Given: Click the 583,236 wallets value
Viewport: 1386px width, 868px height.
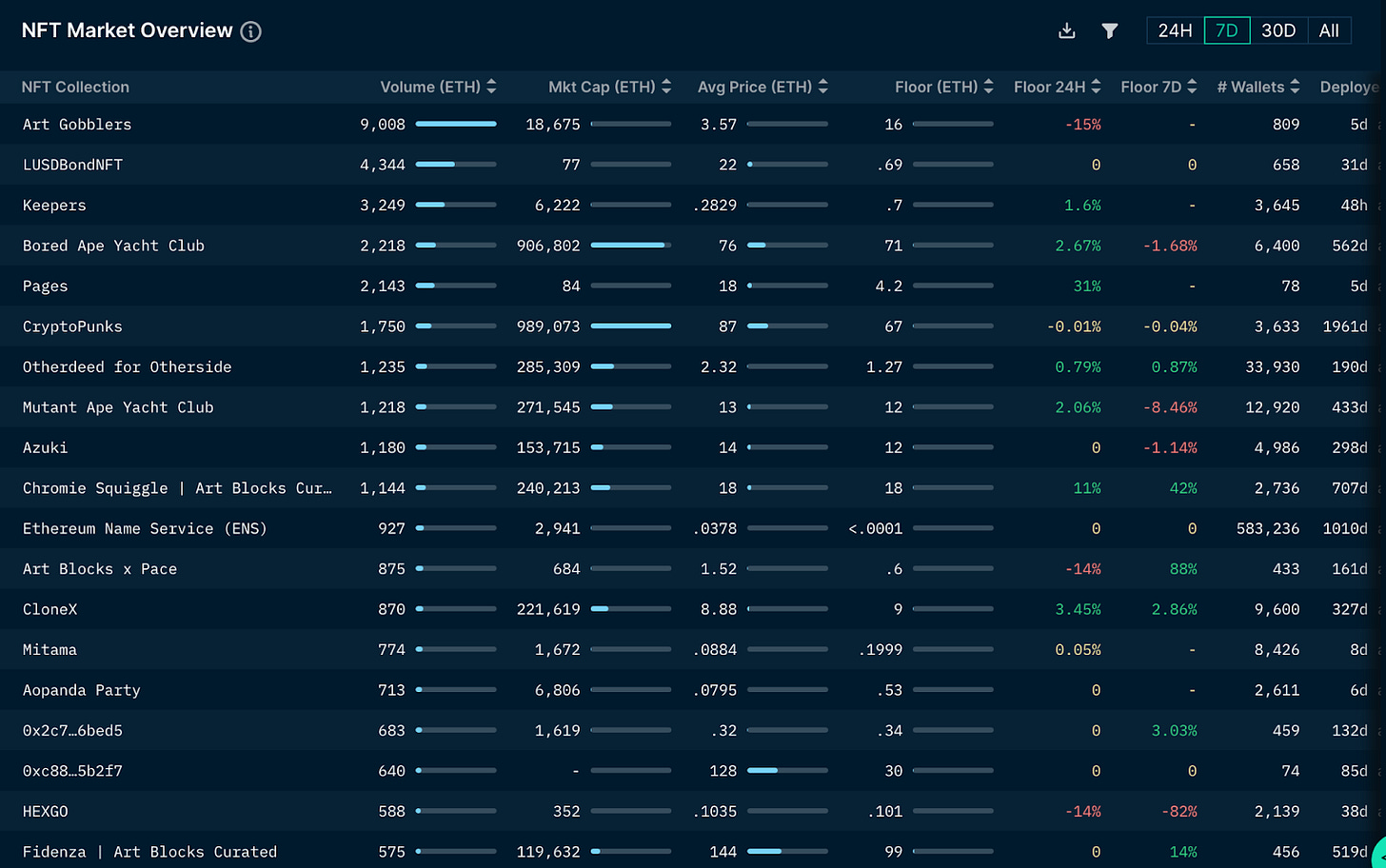Looking at the screenshot, I should tap(1268, 529).
